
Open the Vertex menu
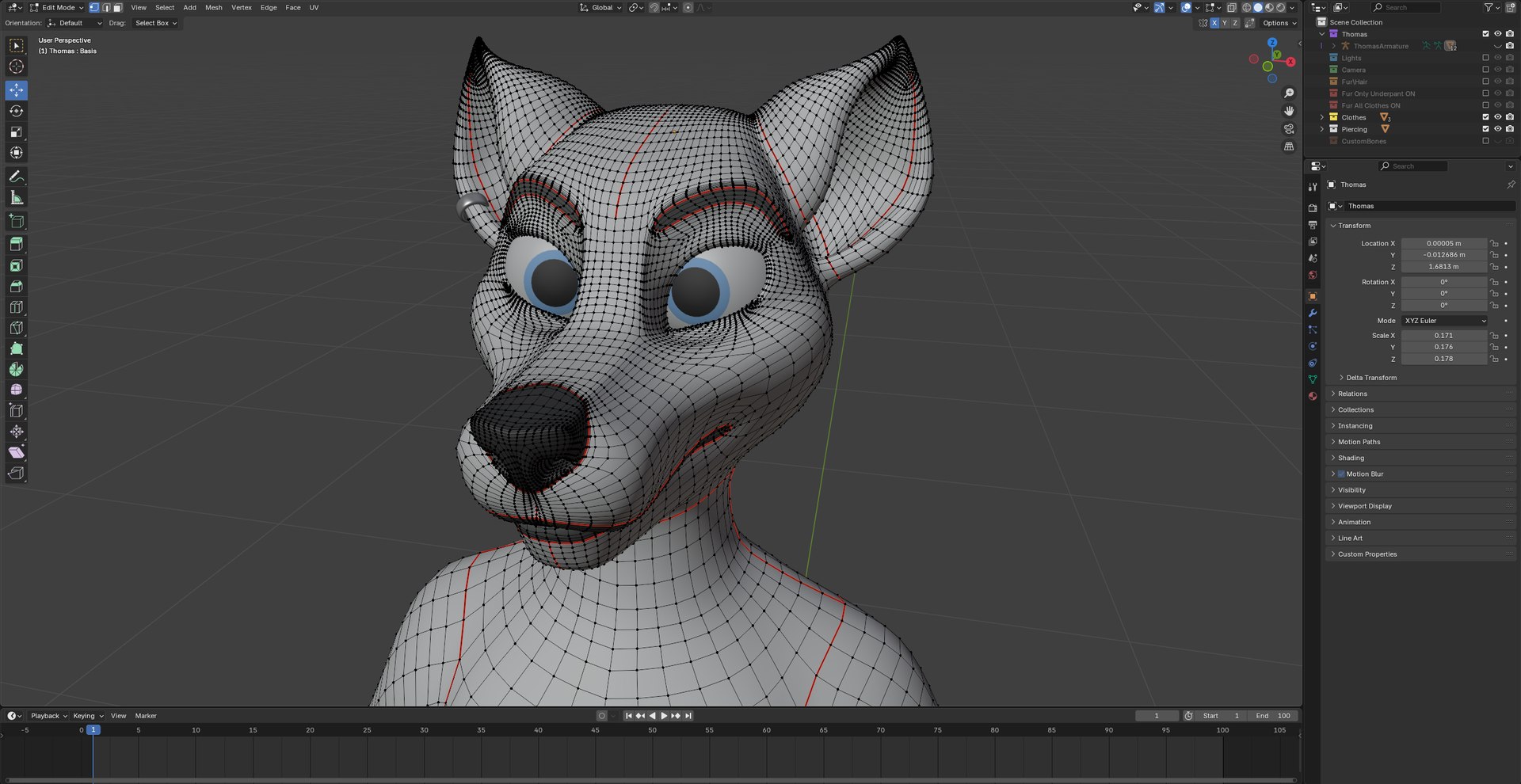pos(242,7)
